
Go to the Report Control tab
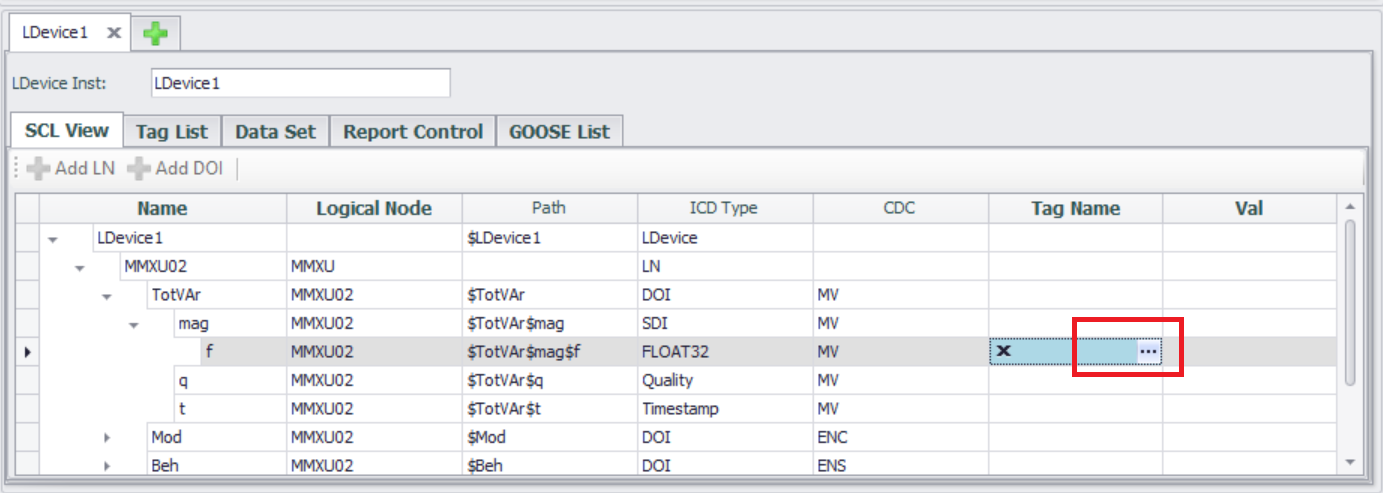413,131
